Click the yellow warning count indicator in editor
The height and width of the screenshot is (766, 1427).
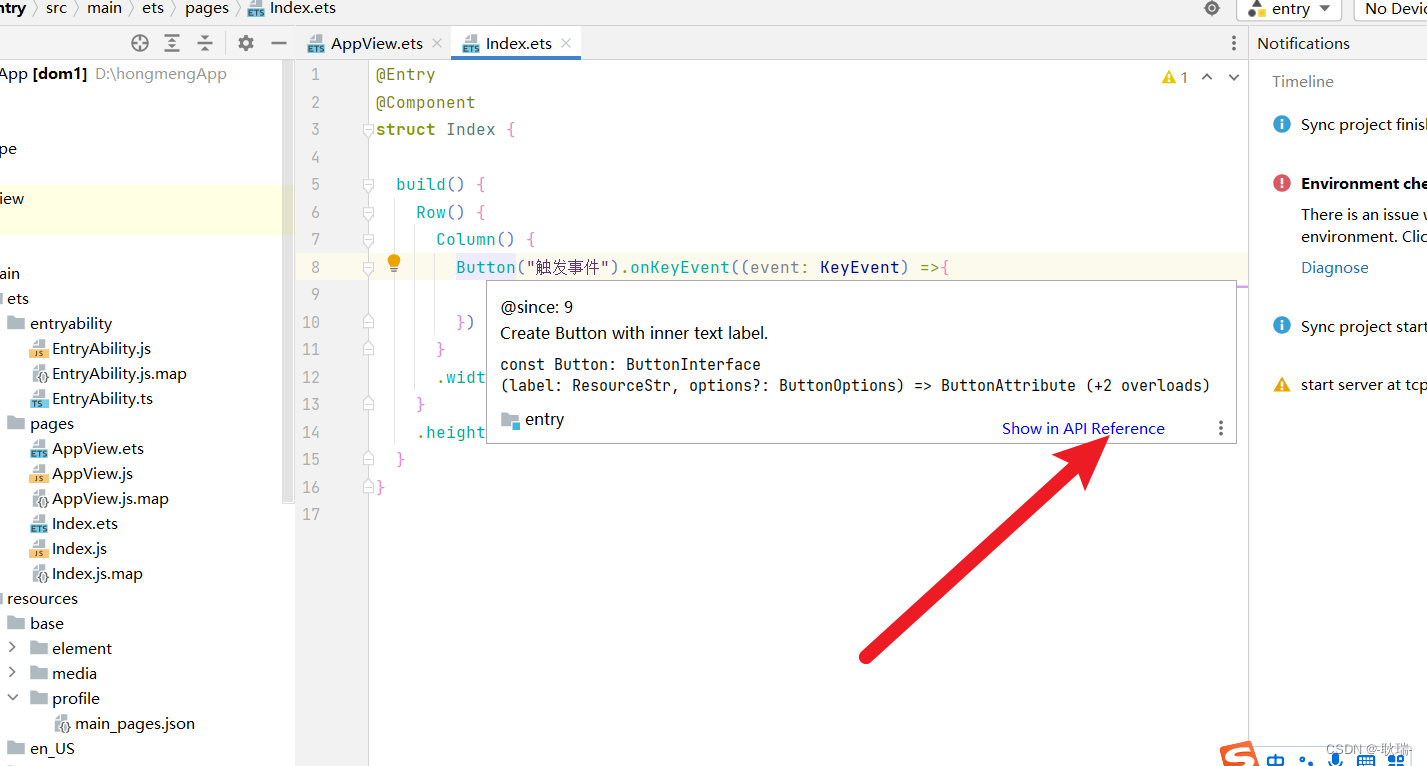(x=1175, y=77)
